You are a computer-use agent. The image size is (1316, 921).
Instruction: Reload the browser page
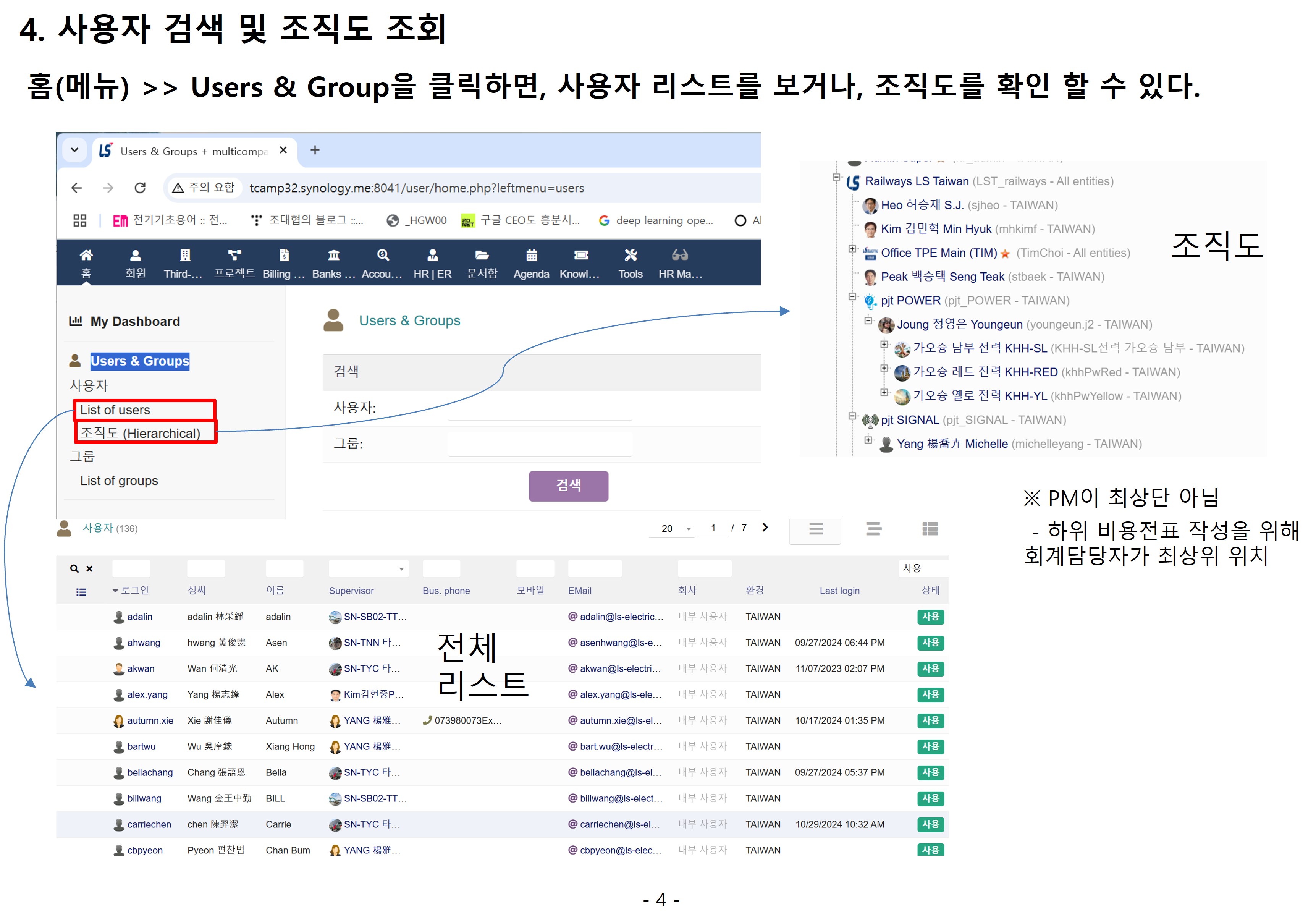click(140, 188)
